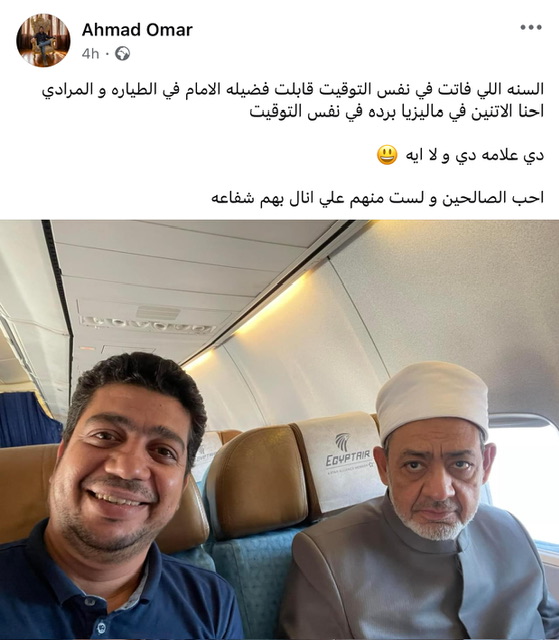Click the overhead vent panel in photo
Image resolution: width=559 pixels, height=640 pixels.
149,324
